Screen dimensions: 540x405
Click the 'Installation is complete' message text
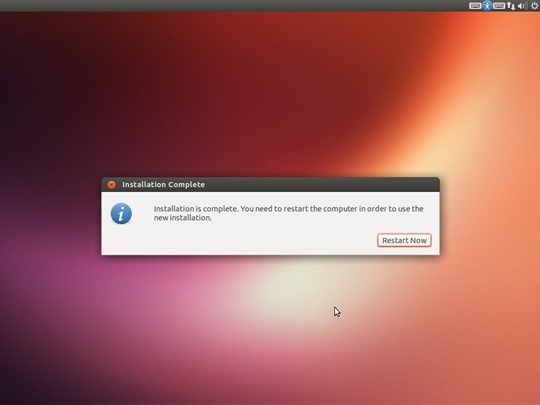pyautogui.click(x=288, y=213)
